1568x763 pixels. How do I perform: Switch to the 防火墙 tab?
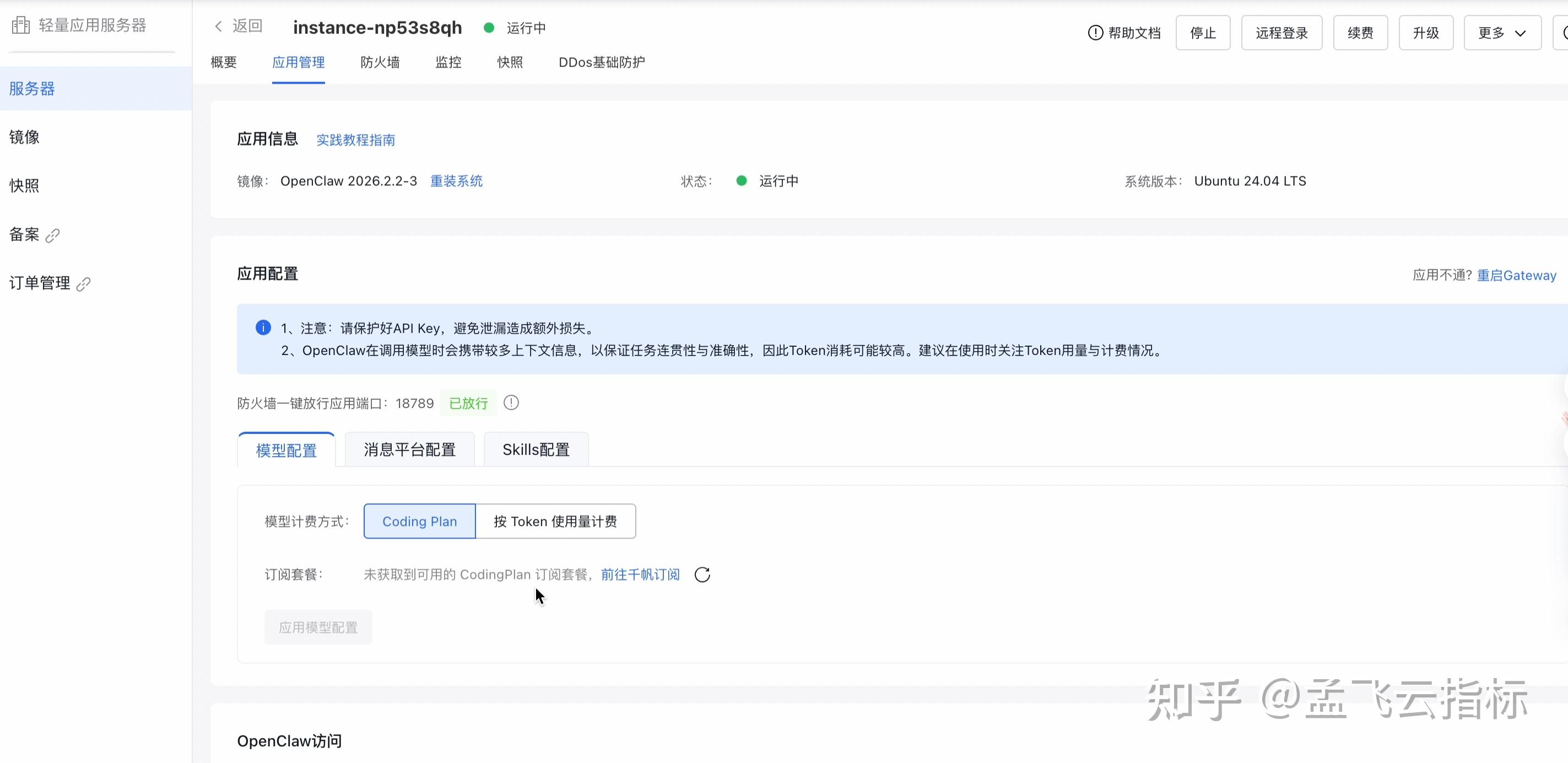(x=380, y=62)
